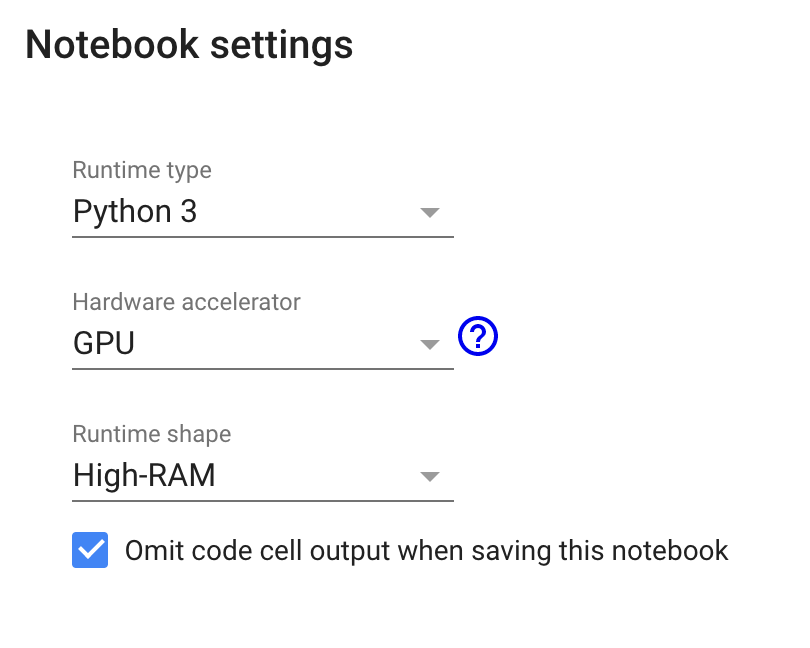
Task: Toggle the 'Omit code cell output when saving' label
Action: tap(427, 551)
